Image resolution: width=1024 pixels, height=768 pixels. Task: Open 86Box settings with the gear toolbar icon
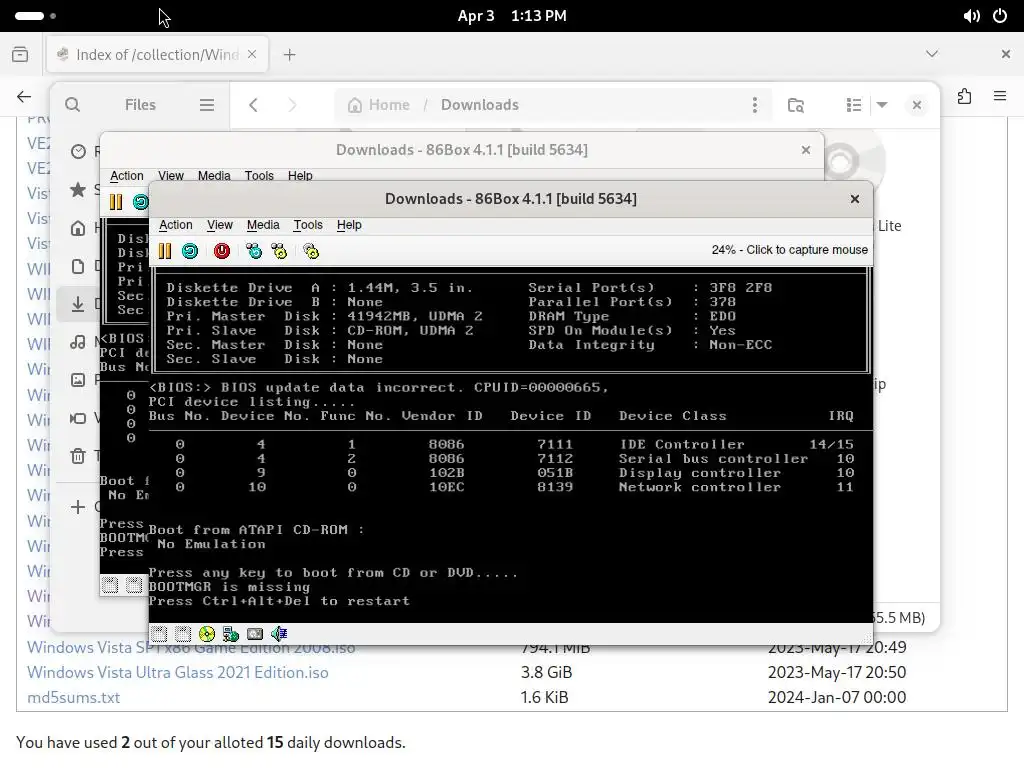312,251
